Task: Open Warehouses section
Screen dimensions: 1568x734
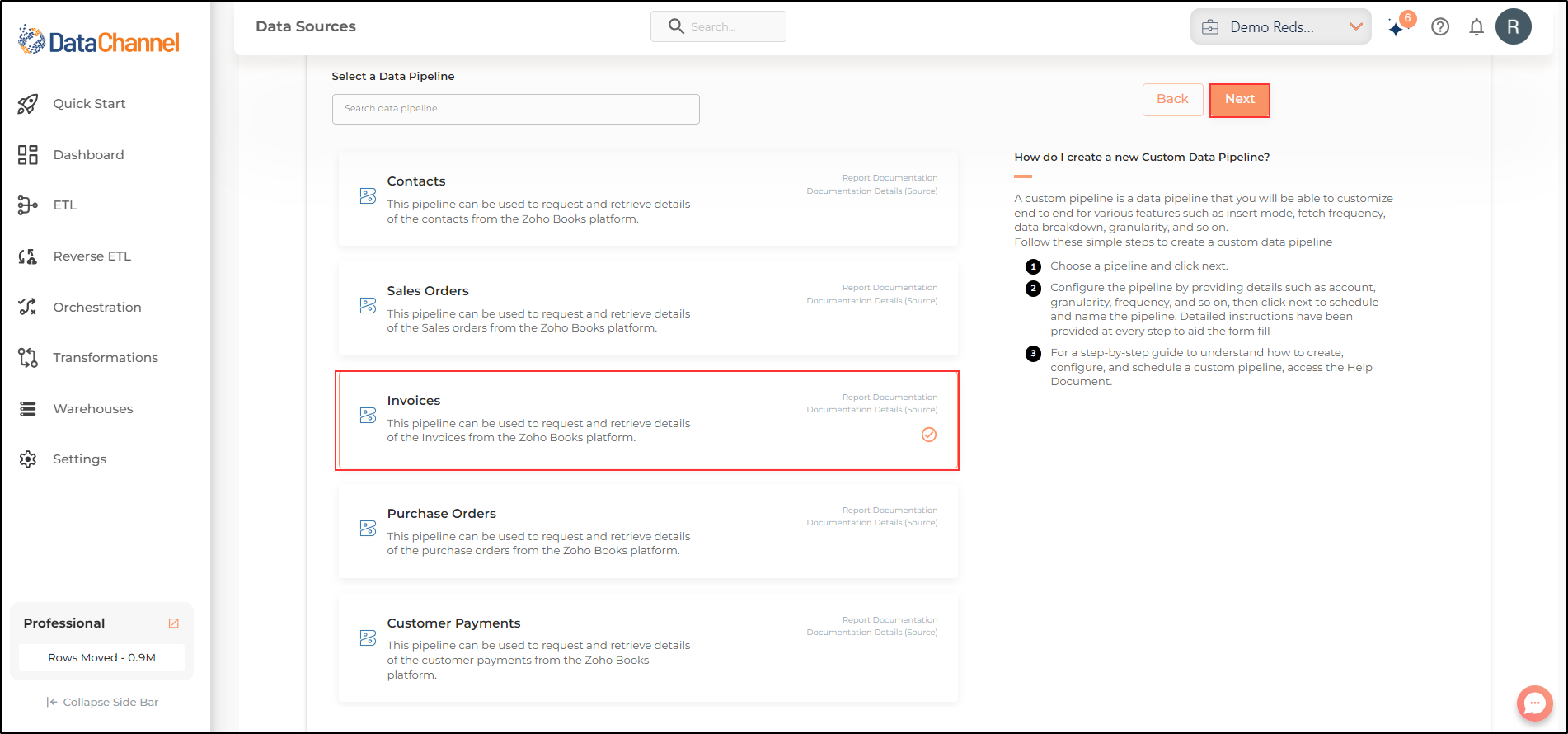Action: click(93, 409)
